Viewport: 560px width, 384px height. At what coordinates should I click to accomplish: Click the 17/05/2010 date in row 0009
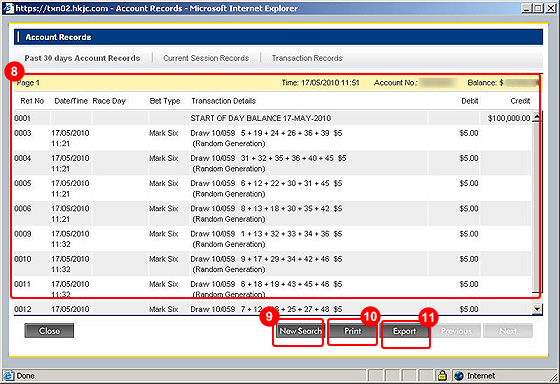(x=70, y=234)
